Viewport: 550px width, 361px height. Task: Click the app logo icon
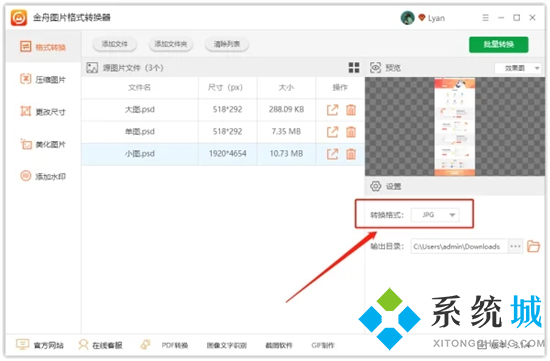pyautogui.click(x=19, y=18)
